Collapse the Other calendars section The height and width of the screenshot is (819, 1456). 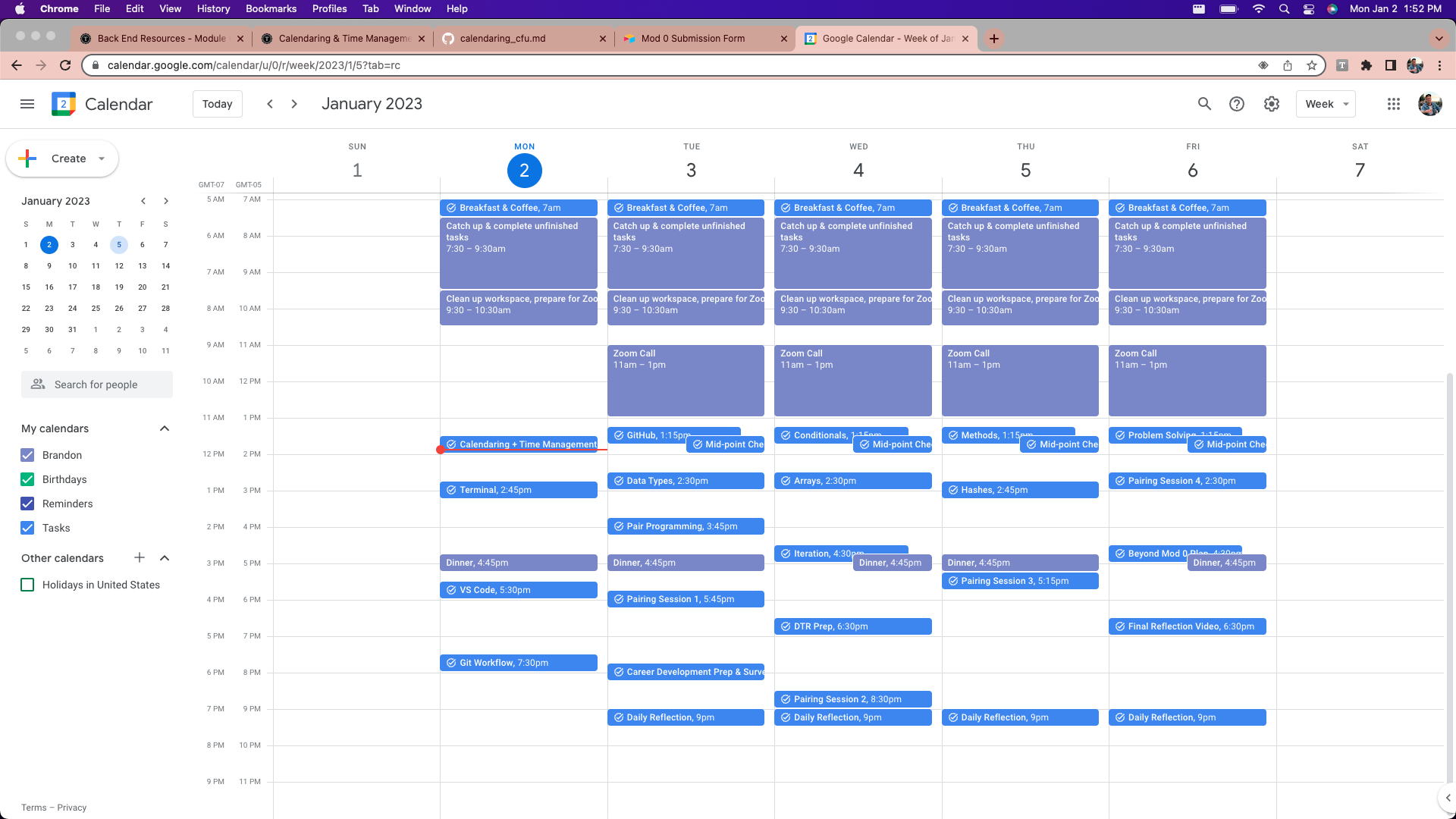point(165,558)
